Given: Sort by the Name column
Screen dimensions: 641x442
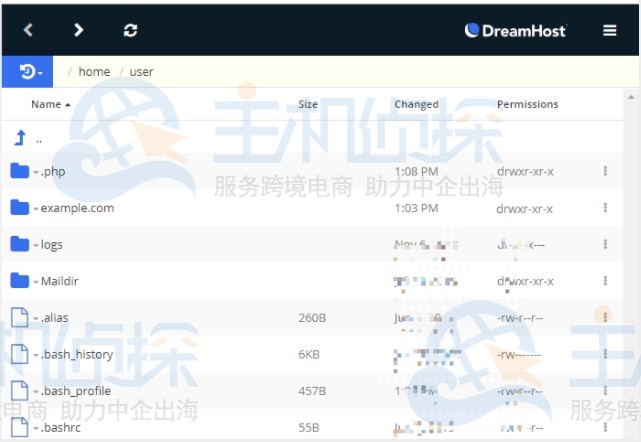Looking at the screenshot, I should [x=51, y=104].
